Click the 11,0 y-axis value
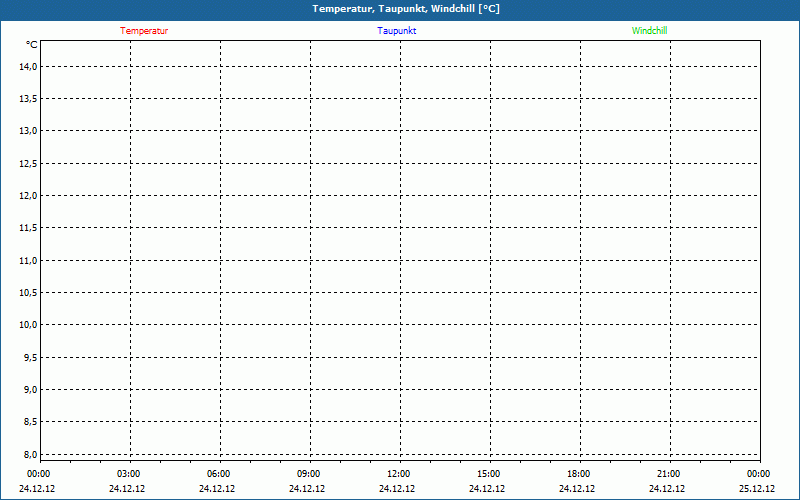Image resolution: width=800 pixels, height=500 pixels. pos(28,260)
